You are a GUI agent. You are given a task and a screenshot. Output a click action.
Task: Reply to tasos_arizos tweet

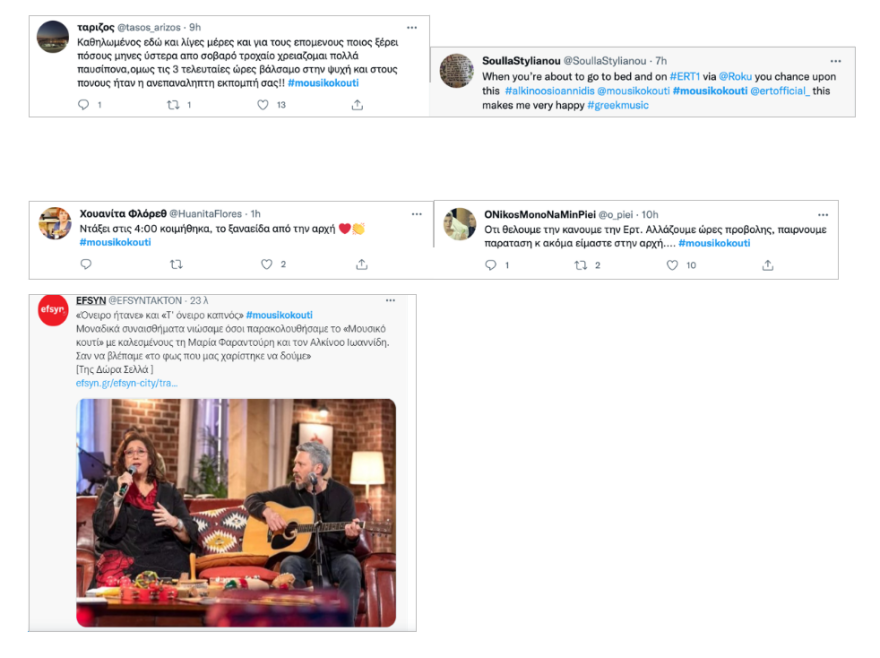84,104
